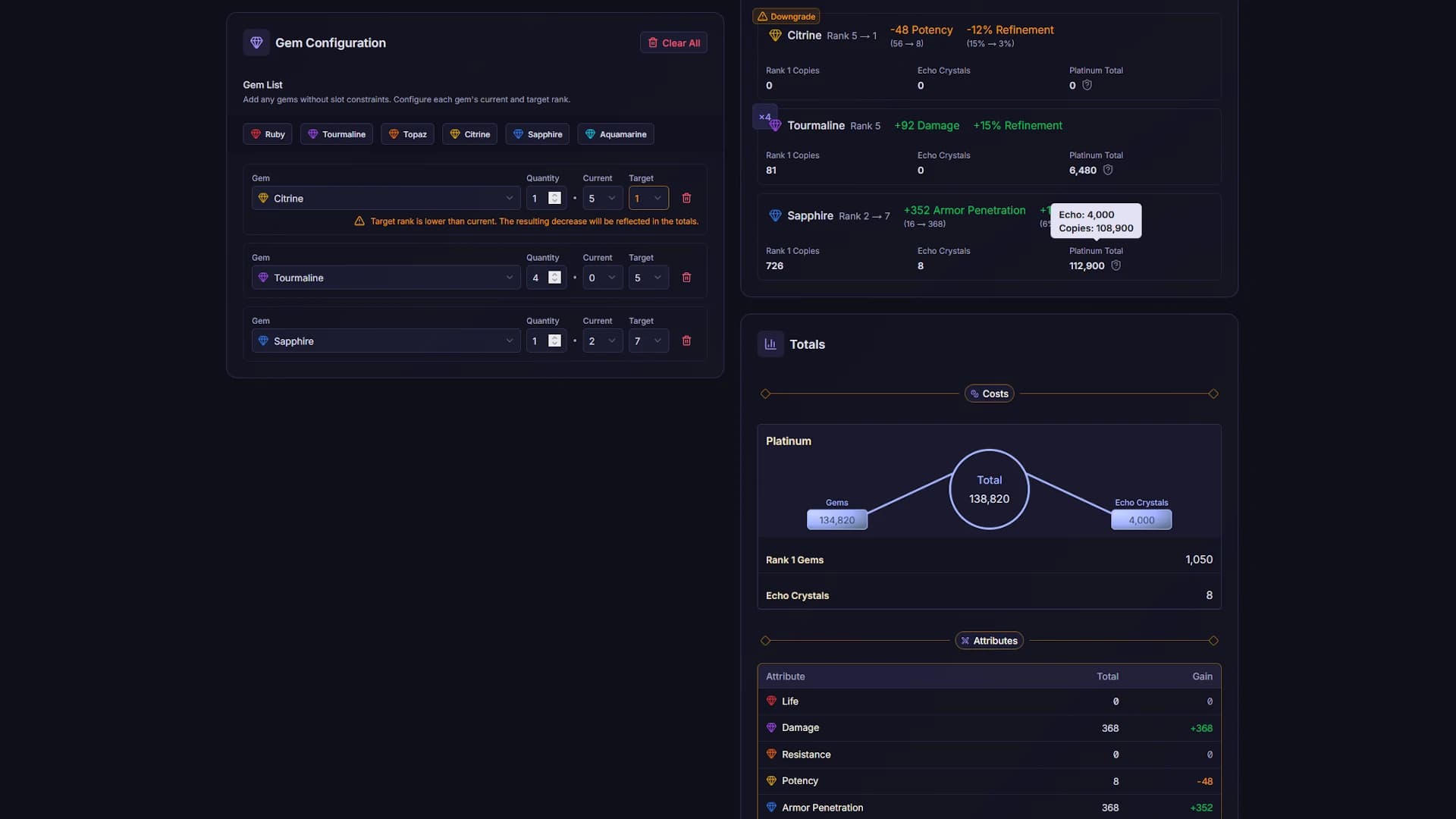1456x819 pixels.
Task: Show Citrine Platinum Total info icon
Action: [1087, 85]
